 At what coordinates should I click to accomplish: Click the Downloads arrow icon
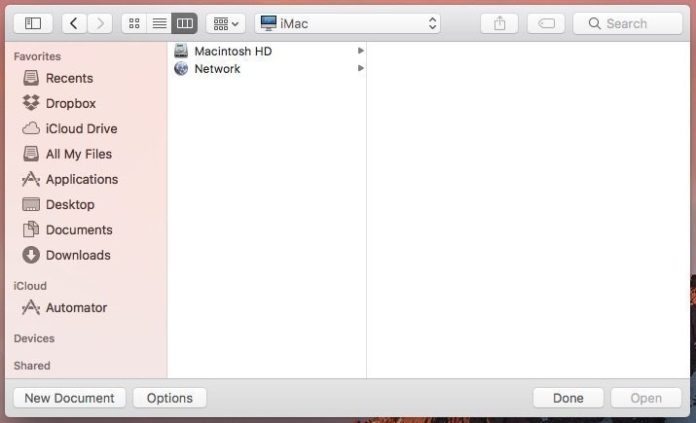pos(31,255)
